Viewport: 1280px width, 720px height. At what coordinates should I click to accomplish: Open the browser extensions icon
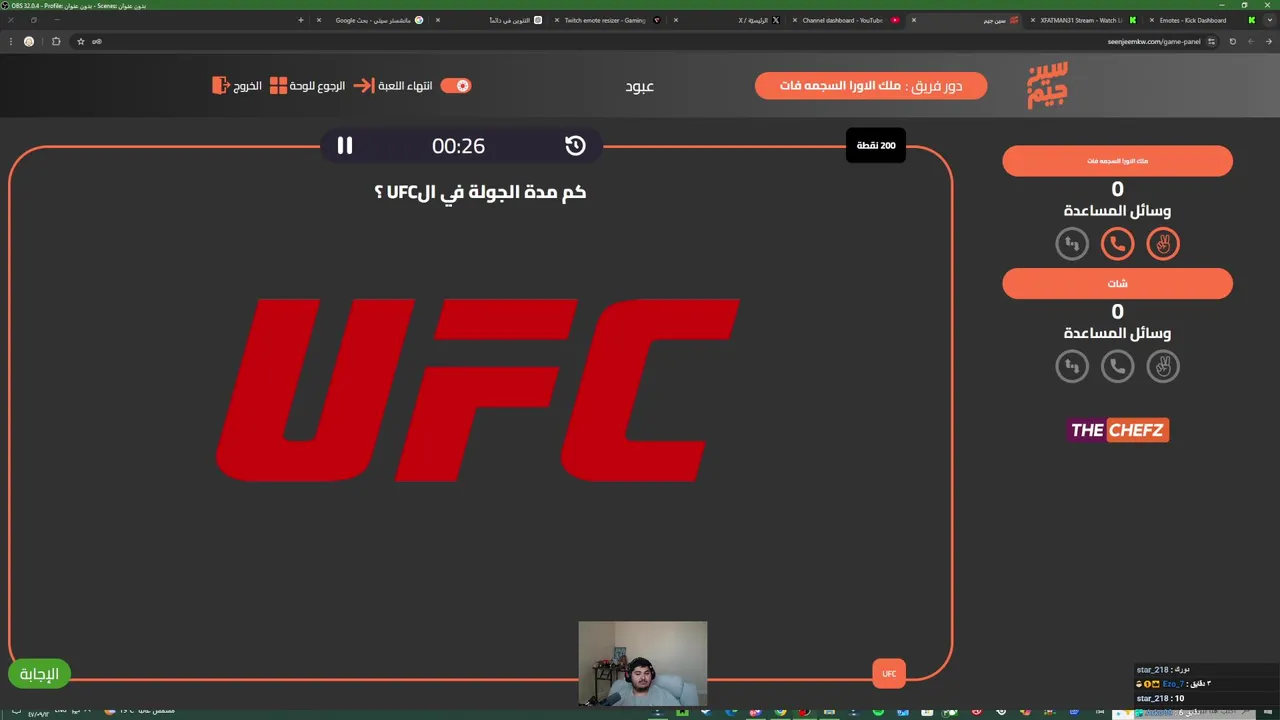56,42
